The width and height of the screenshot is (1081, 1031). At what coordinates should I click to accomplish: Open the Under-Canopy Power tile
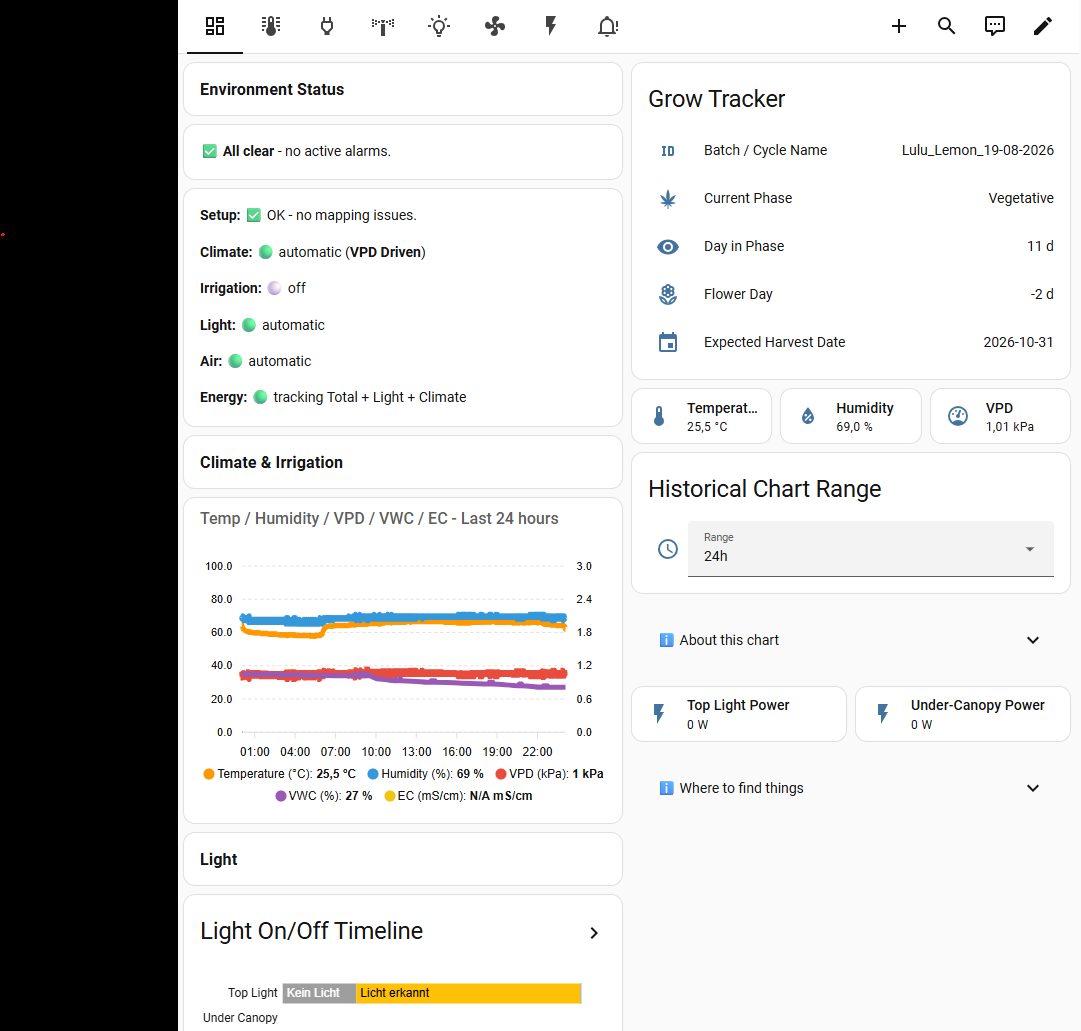tap(963, 714)
